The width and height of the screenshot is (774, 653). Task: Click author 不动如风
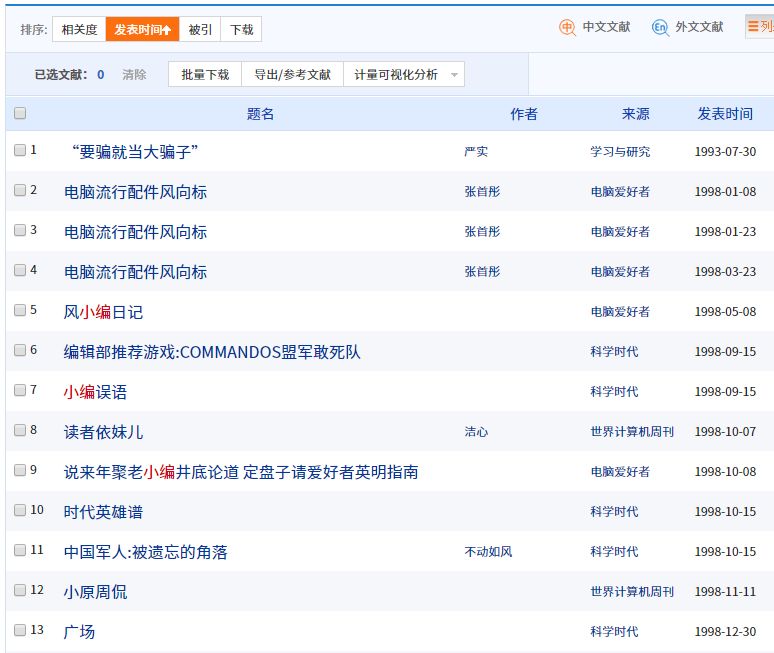[488, 552]
